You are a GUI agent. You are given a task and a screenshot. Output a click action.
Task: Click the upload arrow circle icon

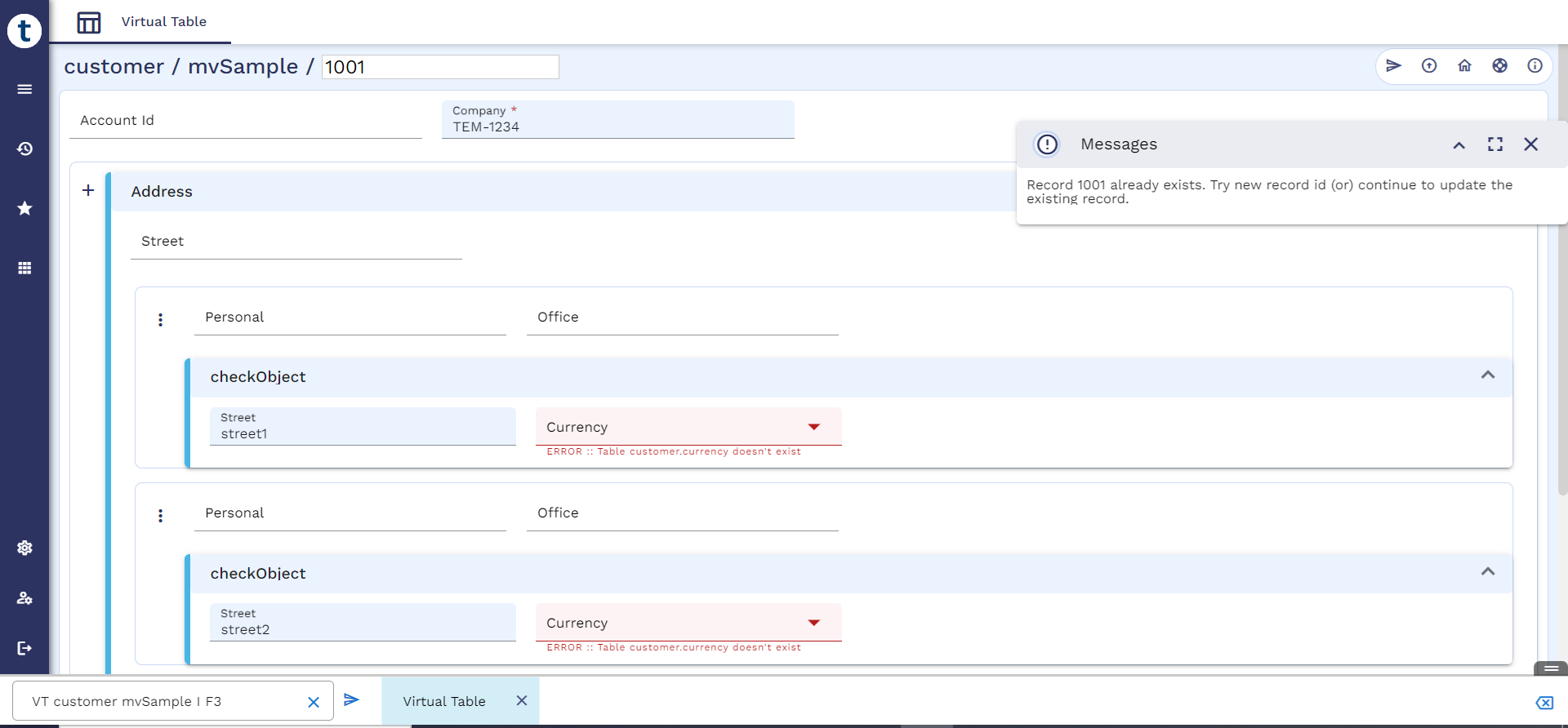point(1429,66)
